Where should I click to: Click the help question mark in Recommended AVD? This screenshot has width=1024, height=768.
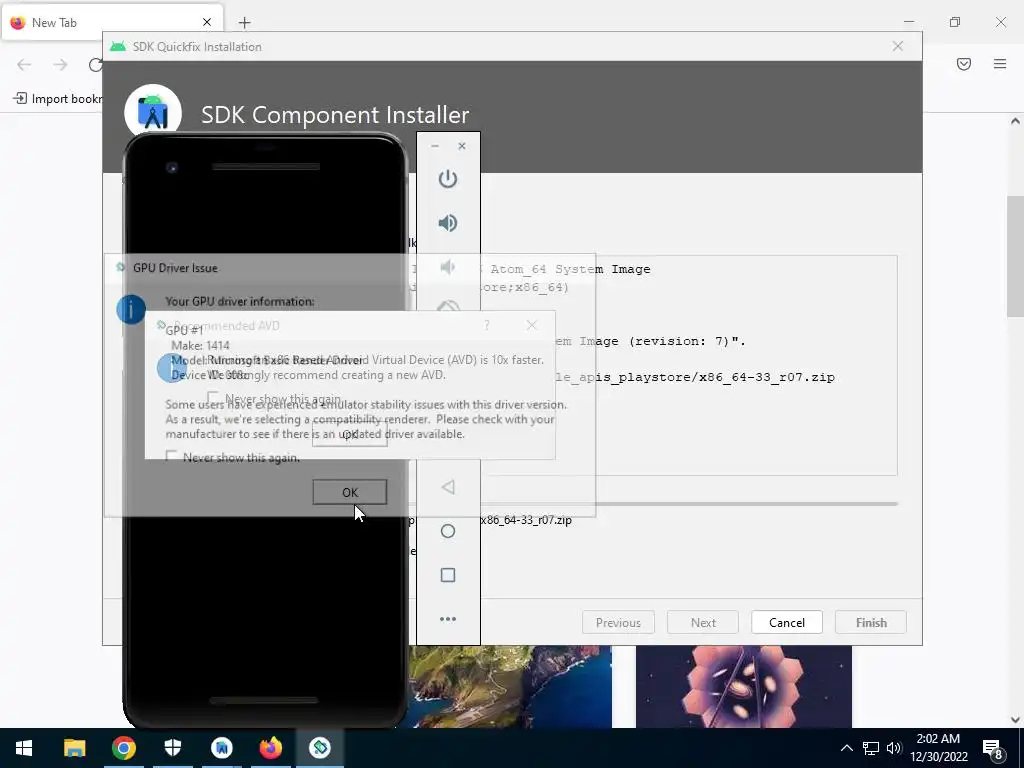(x=487, y=325)
